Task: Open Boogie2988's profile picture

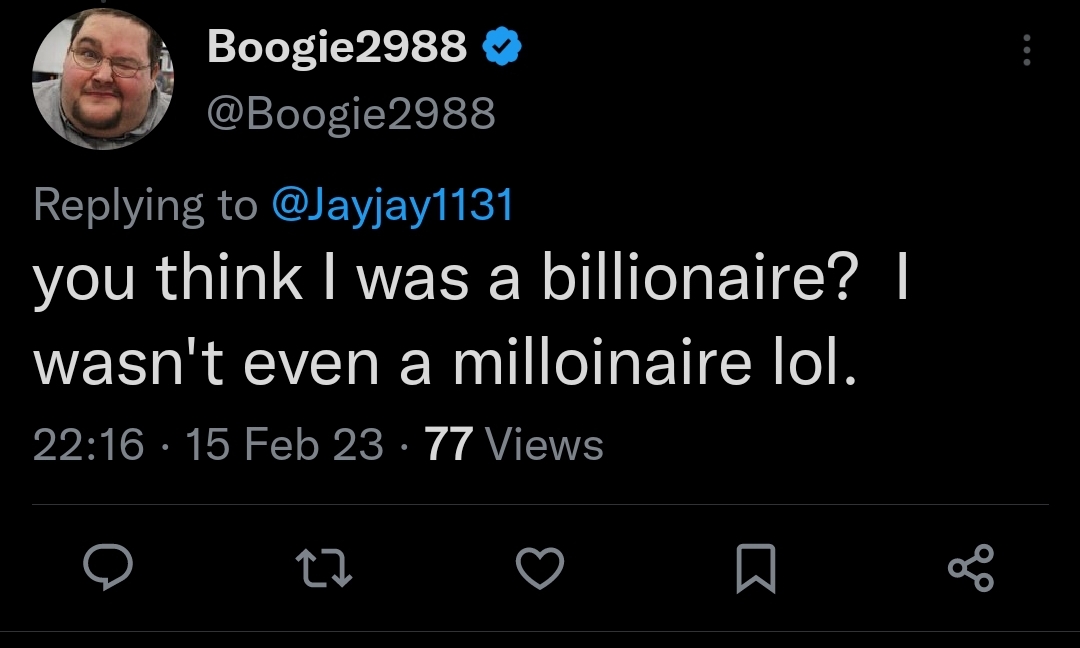Action: [103, 79]
